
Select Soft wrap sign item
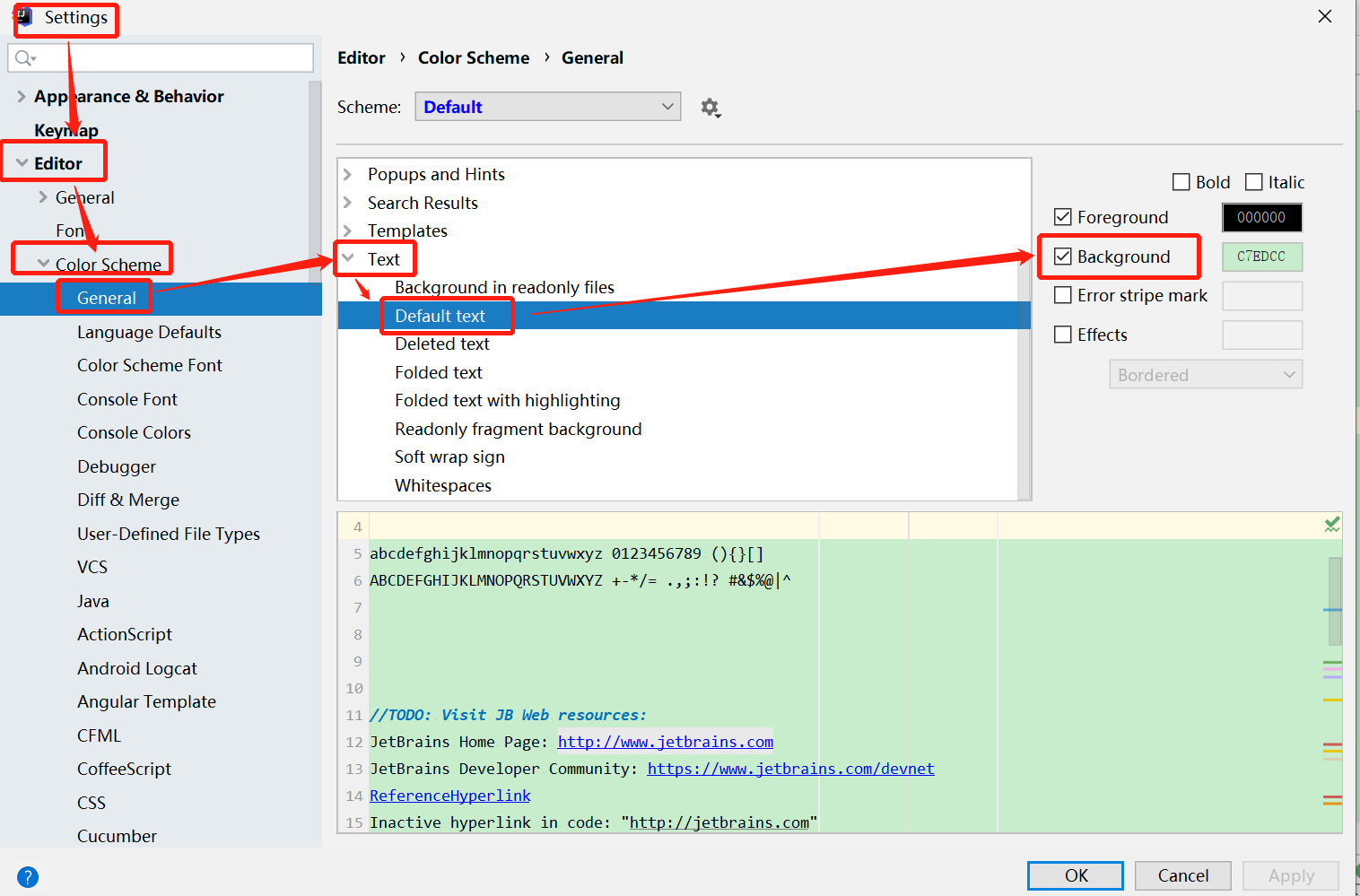449,457
